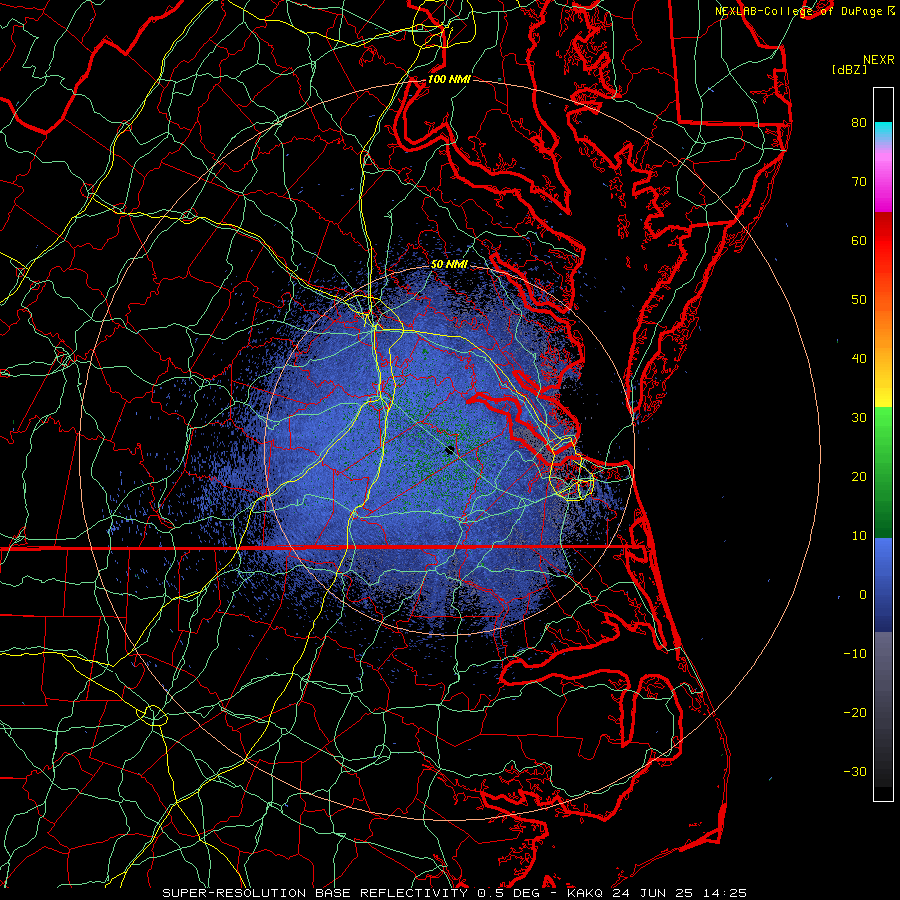Screen dimensions: 900x900
Task: Click the black radar site marker at center
Action: (x=450, y=450)
